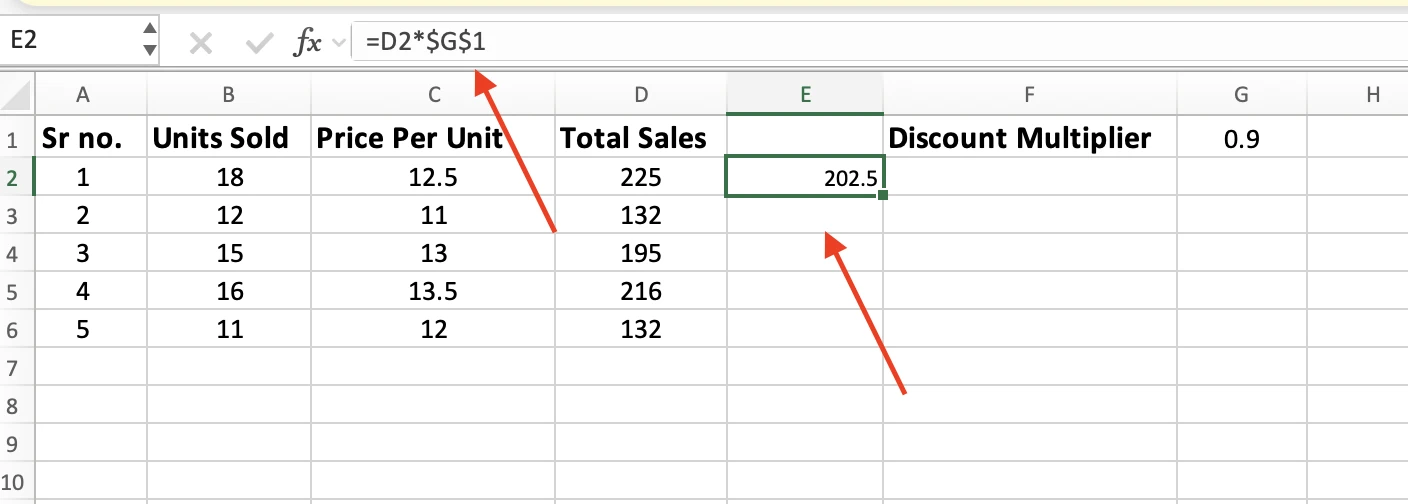Select Units Sold cell with 18

(229, 177)
